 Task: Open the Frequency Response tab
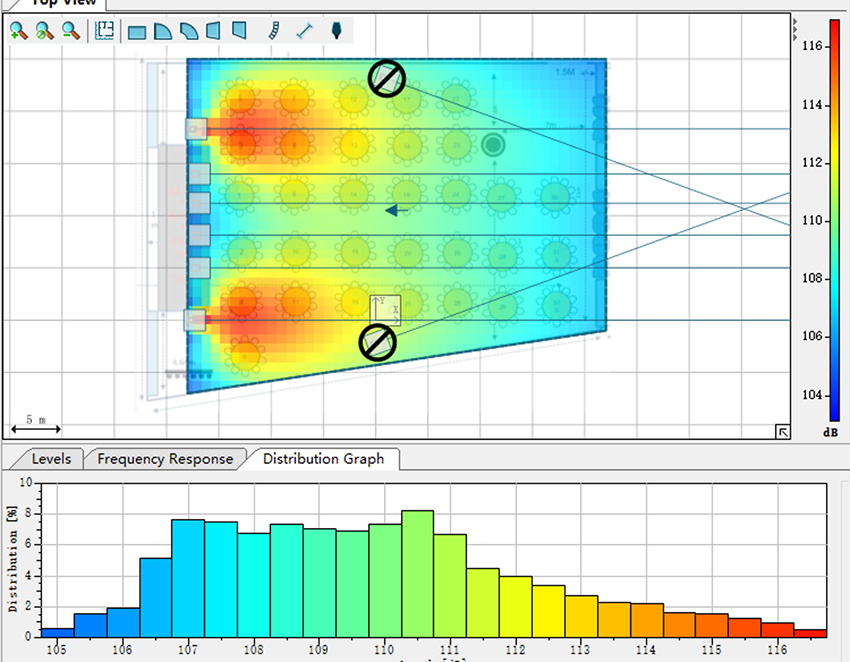[165, 459]
